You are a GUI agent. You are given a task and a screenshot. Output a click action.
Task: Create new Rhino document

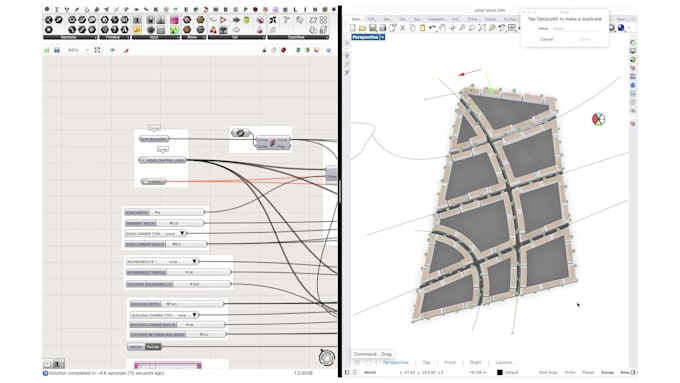coord(353,28)
